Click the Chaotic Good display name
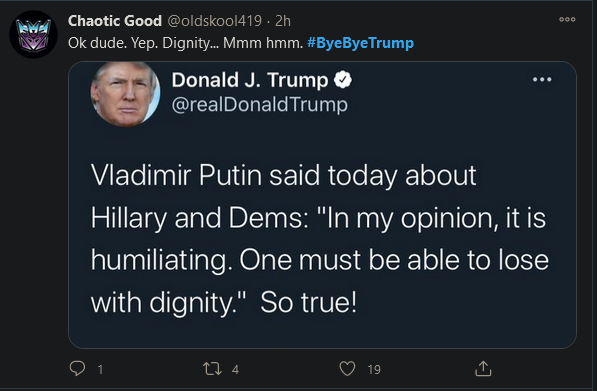Viewport: 597px width, 391px height. tap(115, 21)
